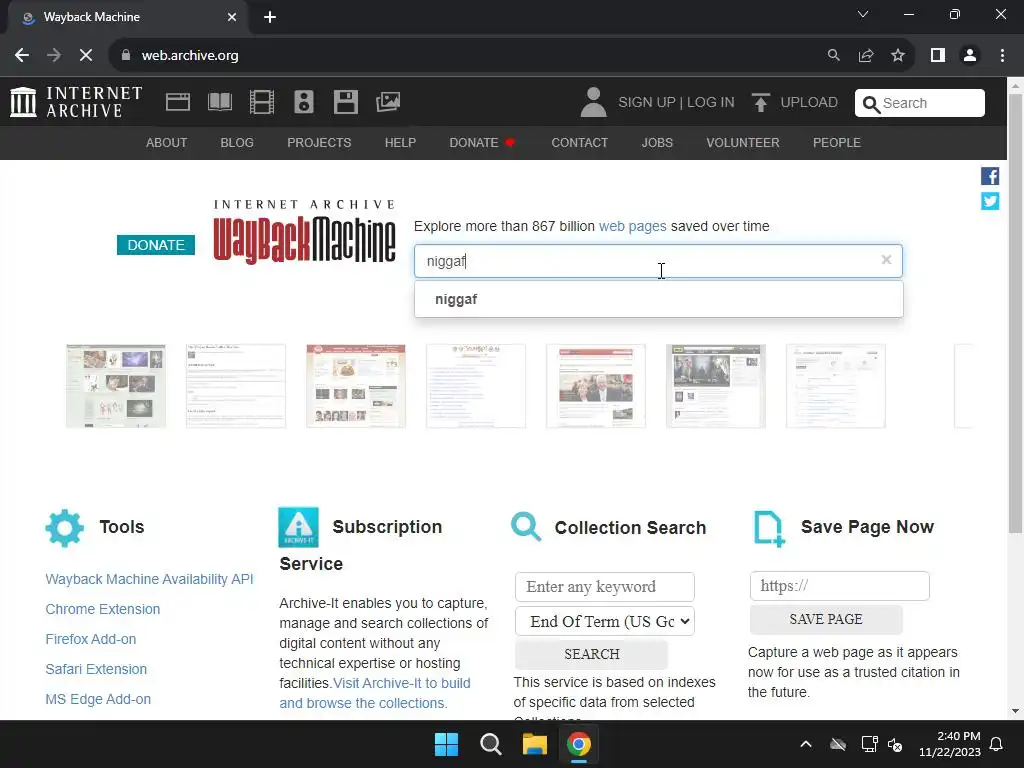Open the CONTACT menu item
The width and height of the screenshot is (1024, 768).
point(579,142)
